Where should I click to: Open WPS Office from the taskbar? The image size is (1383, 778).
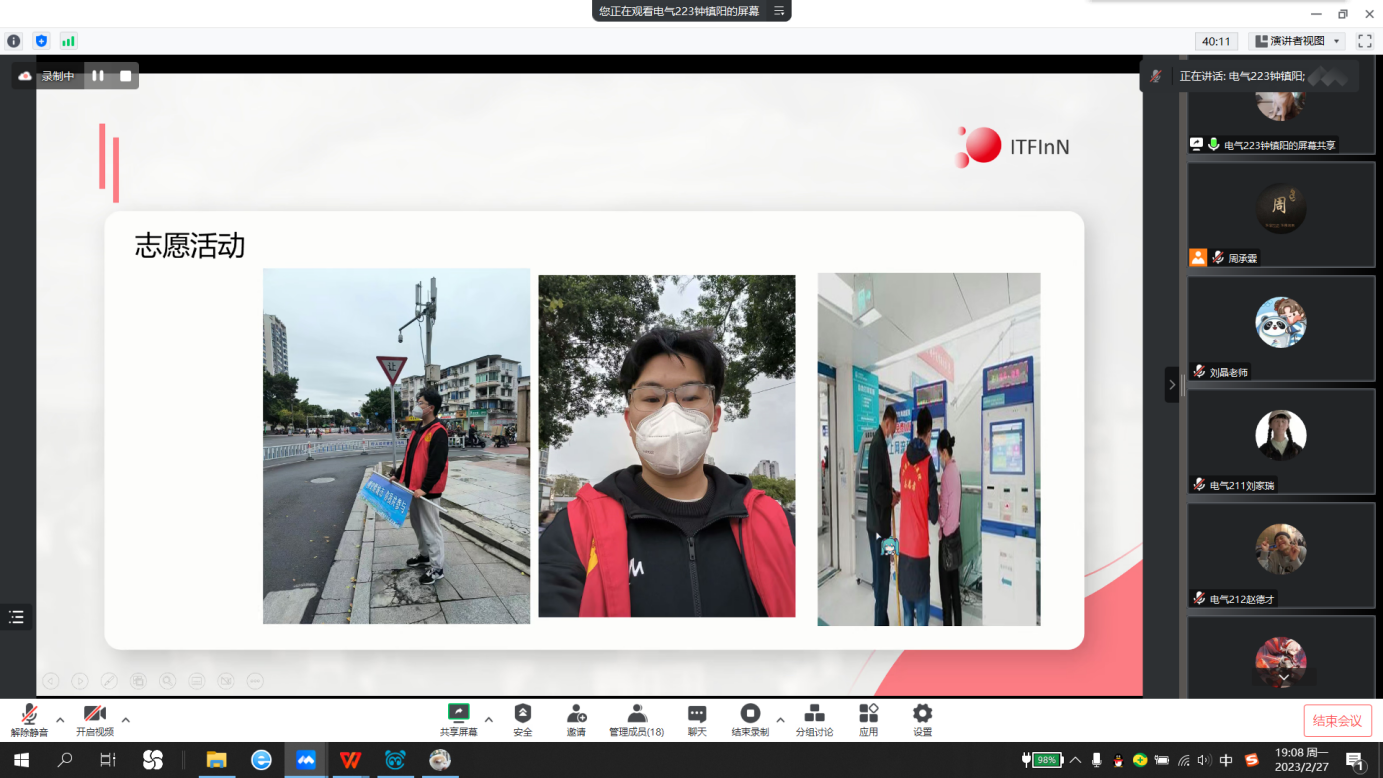[x=350, y=760]
